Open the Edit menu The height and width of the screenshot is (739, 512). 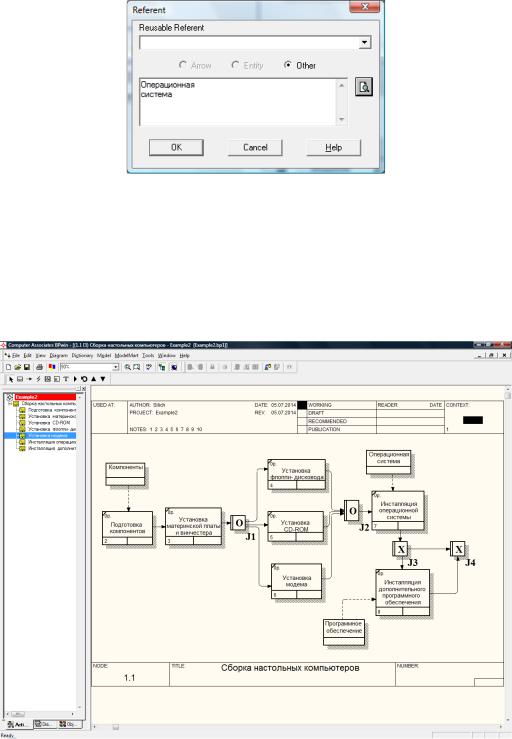(x=27, y=355)
